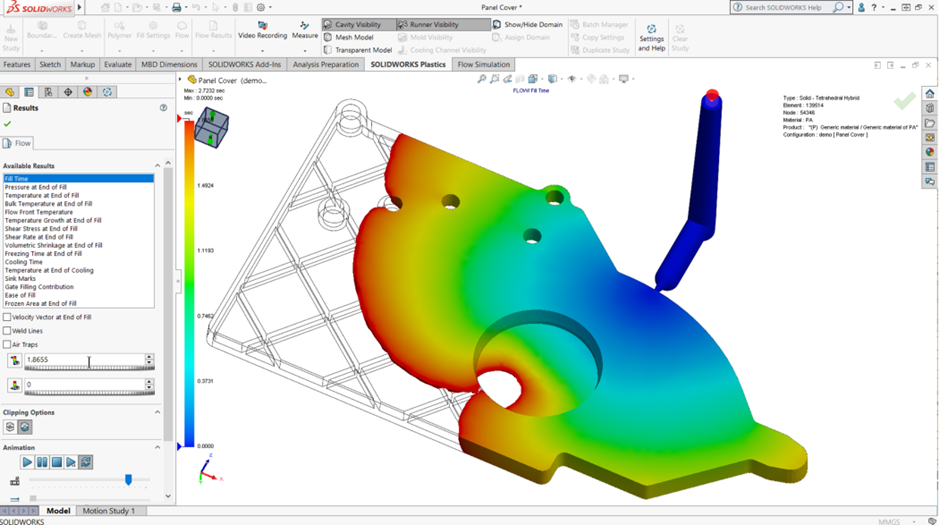
Task: Open the Motion Study 1 tab
Action: pyautogui.click(x=109, y=511)
